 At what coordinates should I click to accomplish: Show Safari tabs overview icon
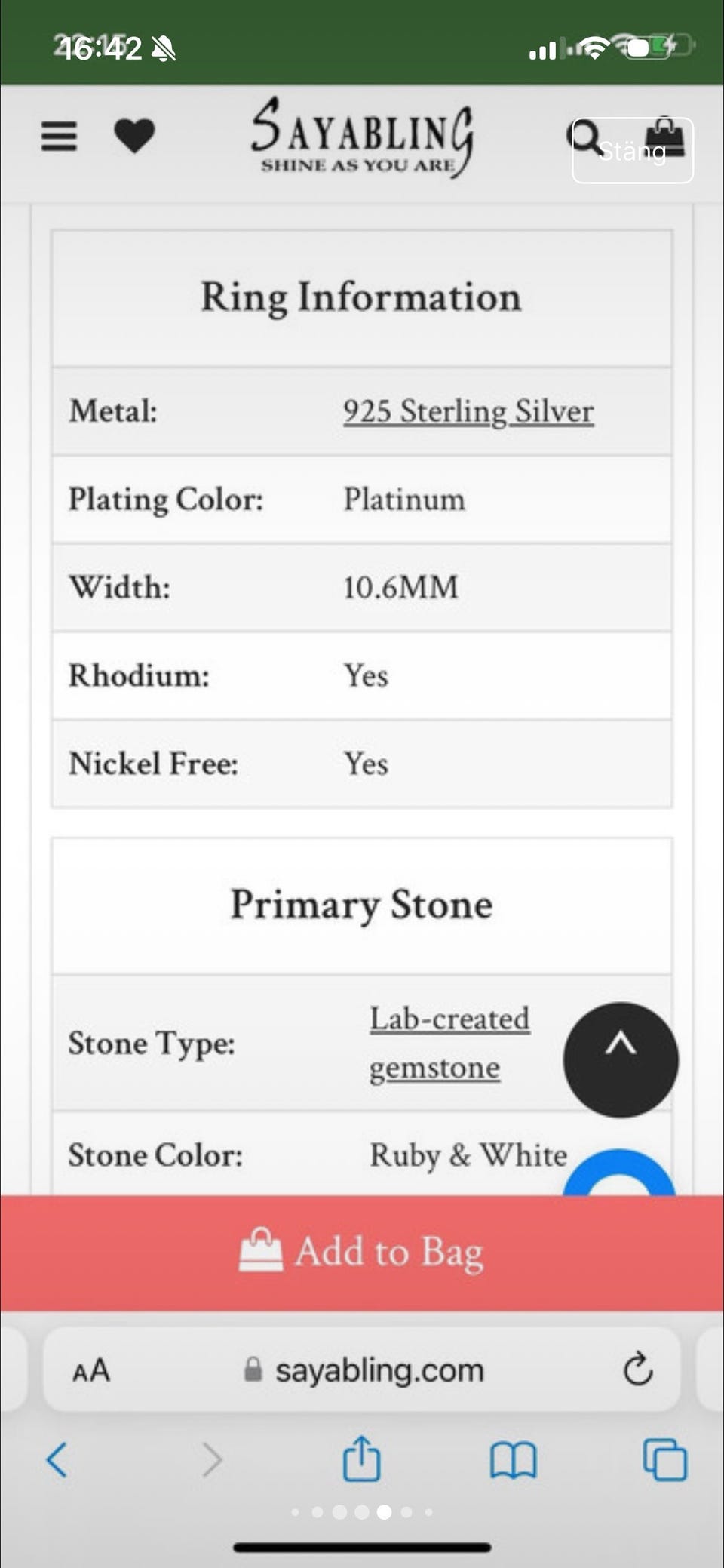coord(664,1459)
